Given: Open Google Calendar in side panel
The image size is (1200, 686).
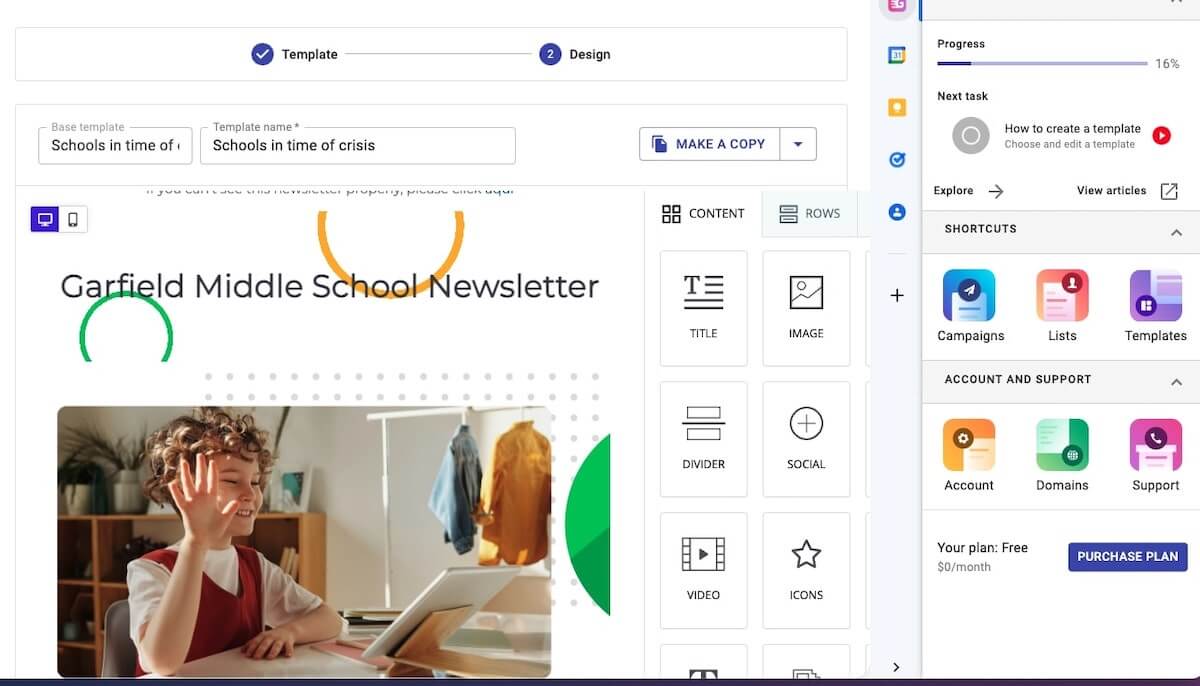Looking at the screenshot, I should (x=897, y=55).
